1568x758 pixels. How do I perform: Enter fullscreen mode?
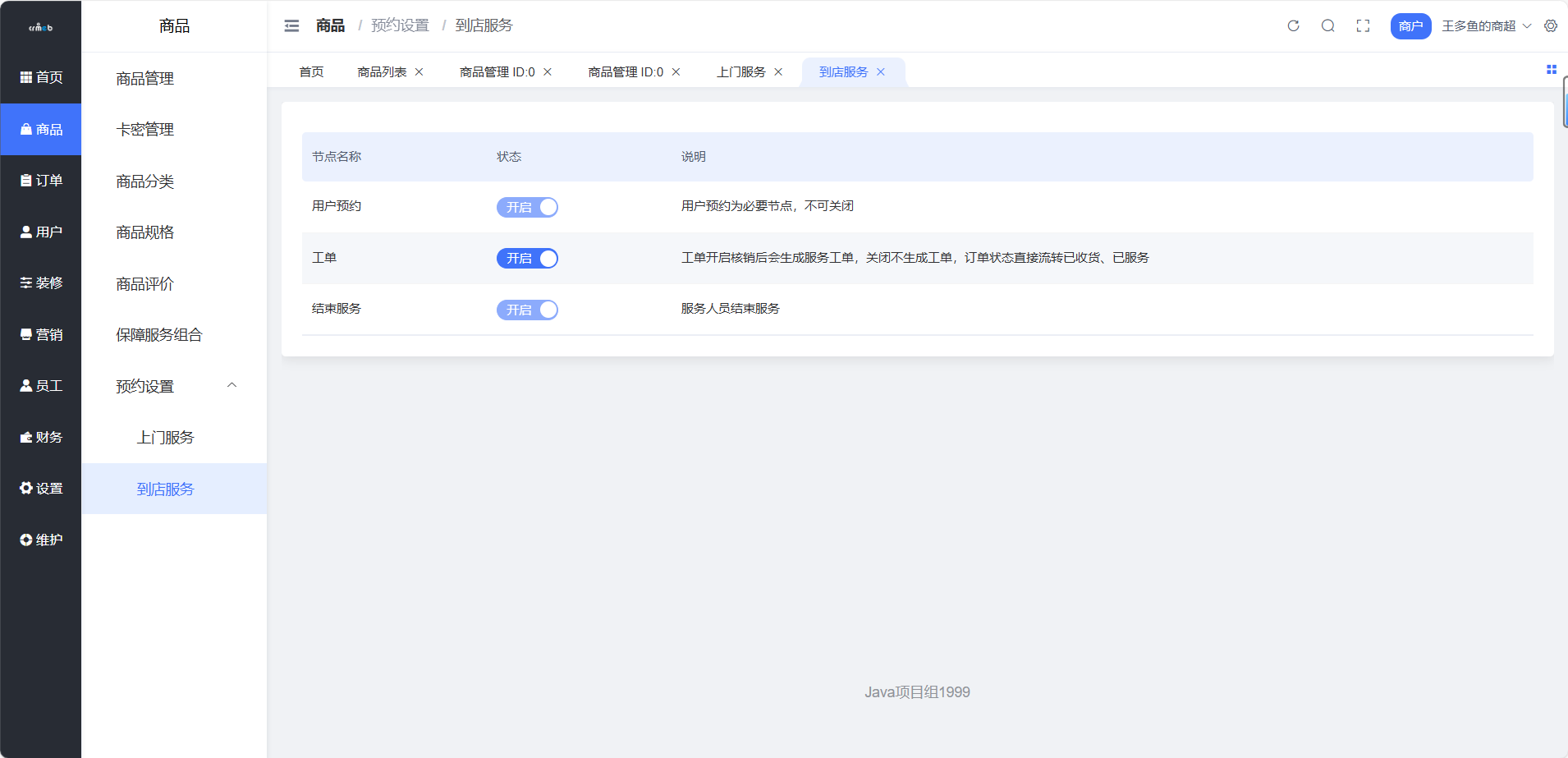(1364, 25)
